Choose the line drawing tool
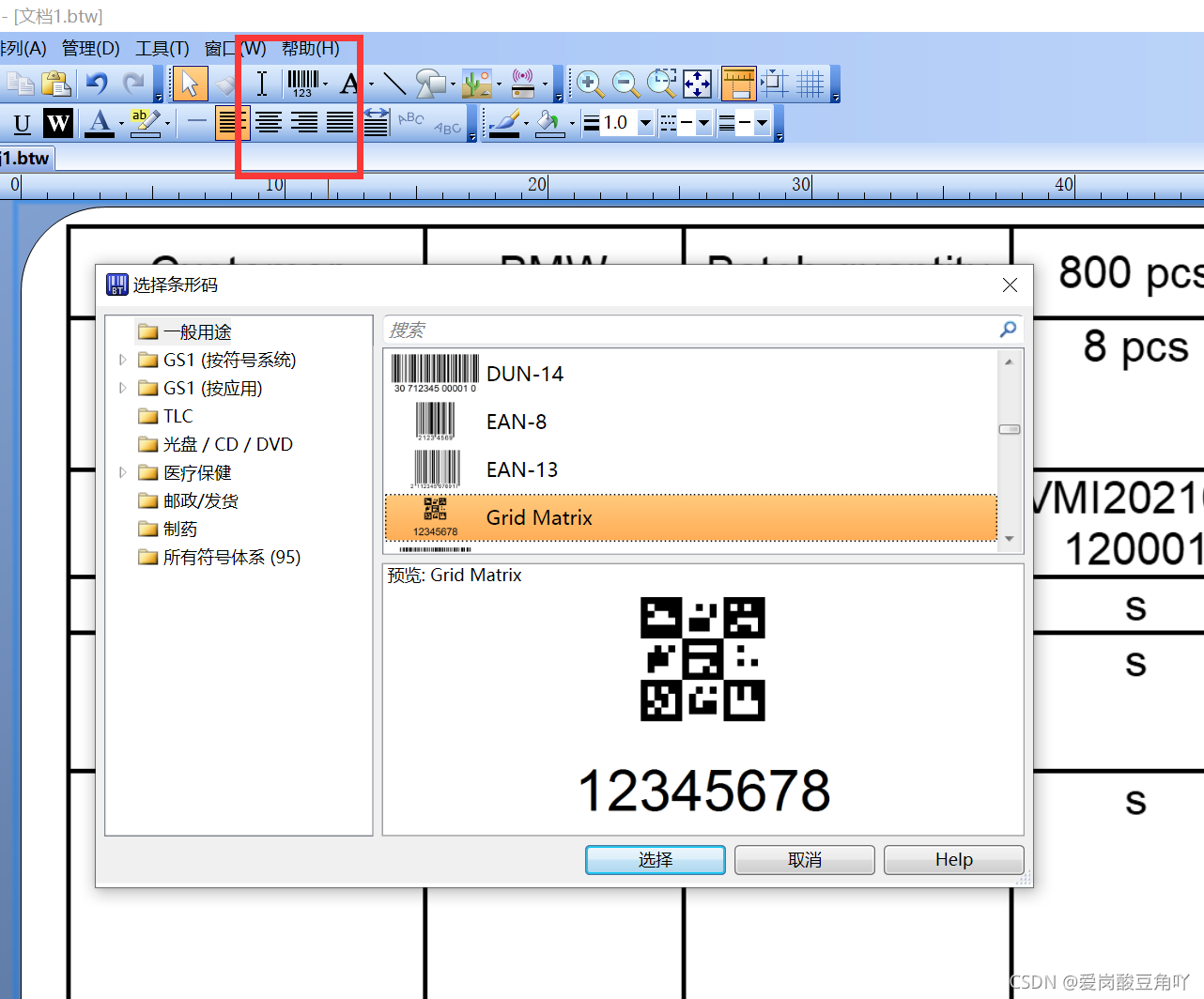The width and height of the screenshot is (1204, 999). tap(394, 85)
